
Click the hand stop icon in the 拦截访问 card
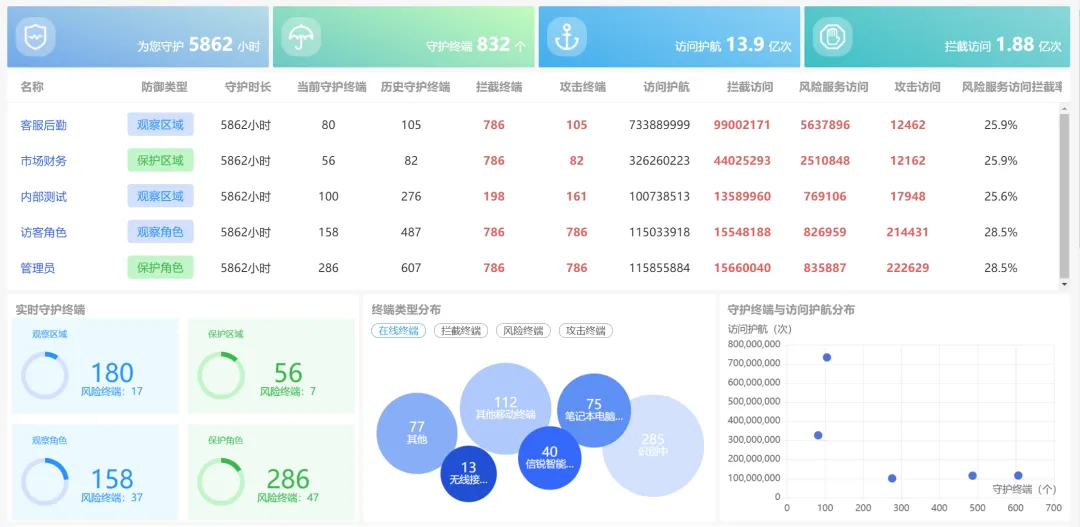pos(832,38)
